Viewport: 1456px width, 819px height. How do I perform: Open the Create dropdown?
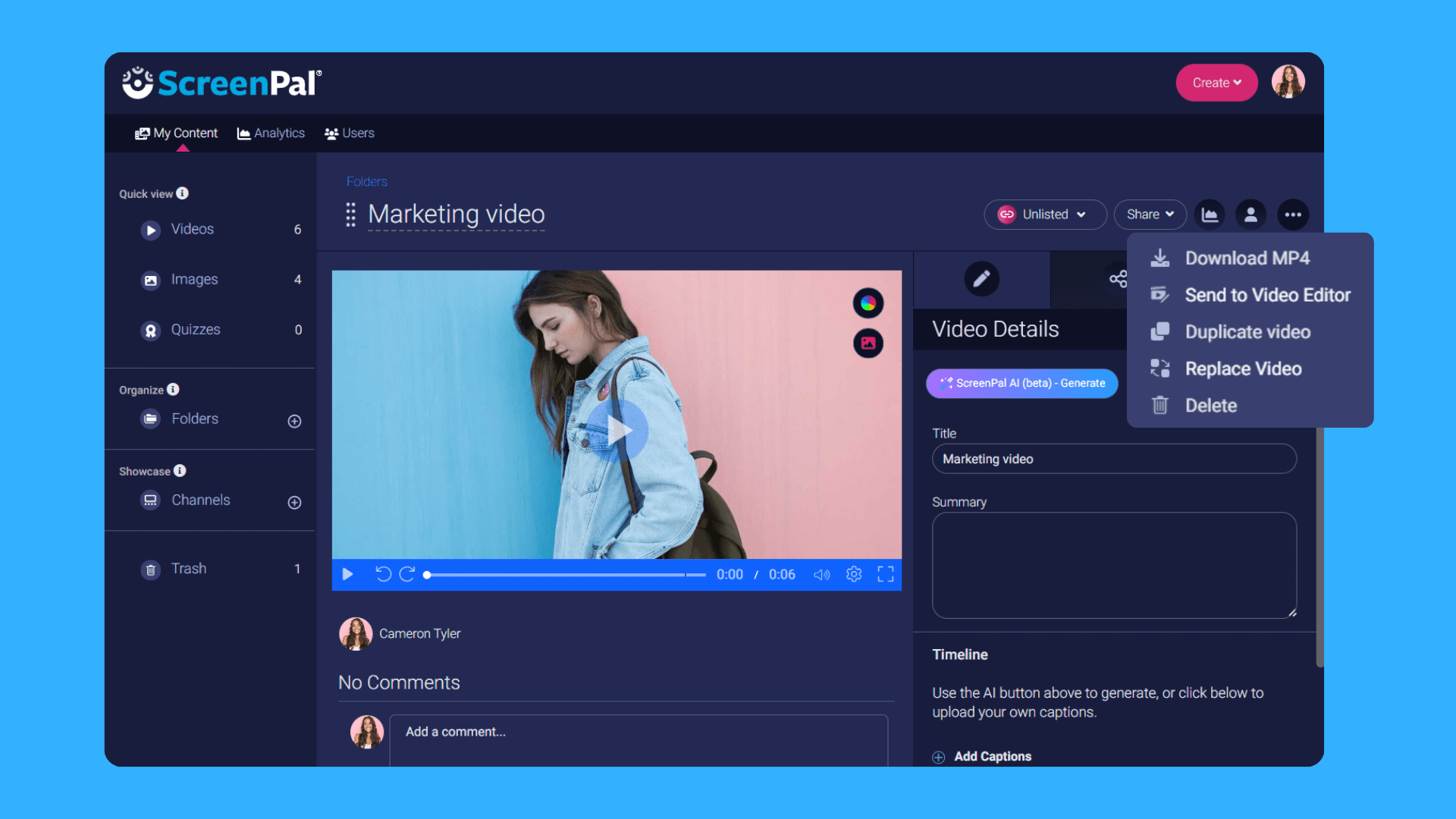click(1216, 83)
